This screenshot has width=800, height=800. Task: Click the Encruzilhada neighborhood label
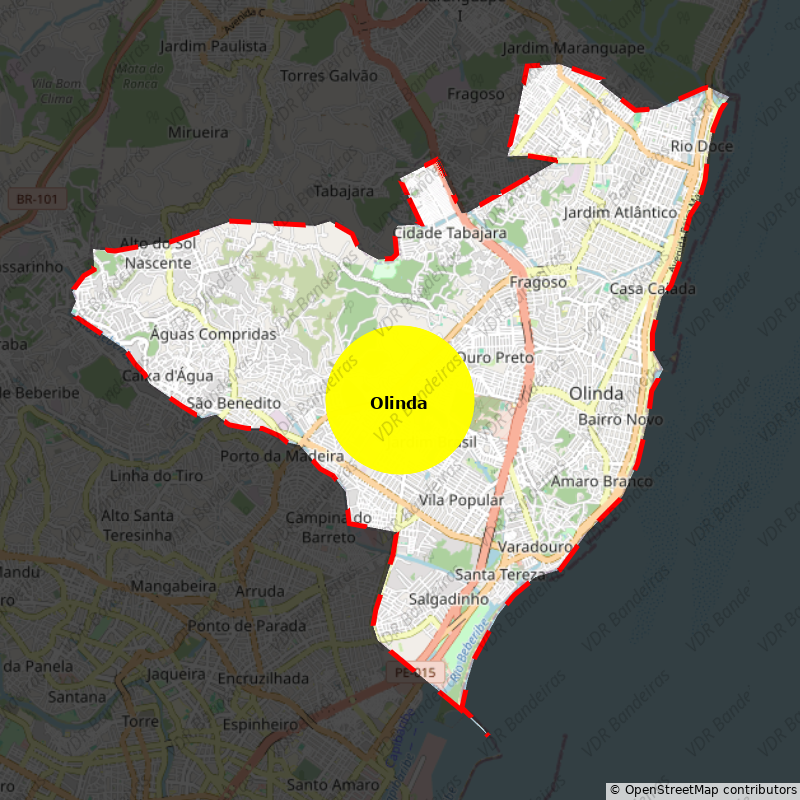pyautogui.click(x=263, y=679)
